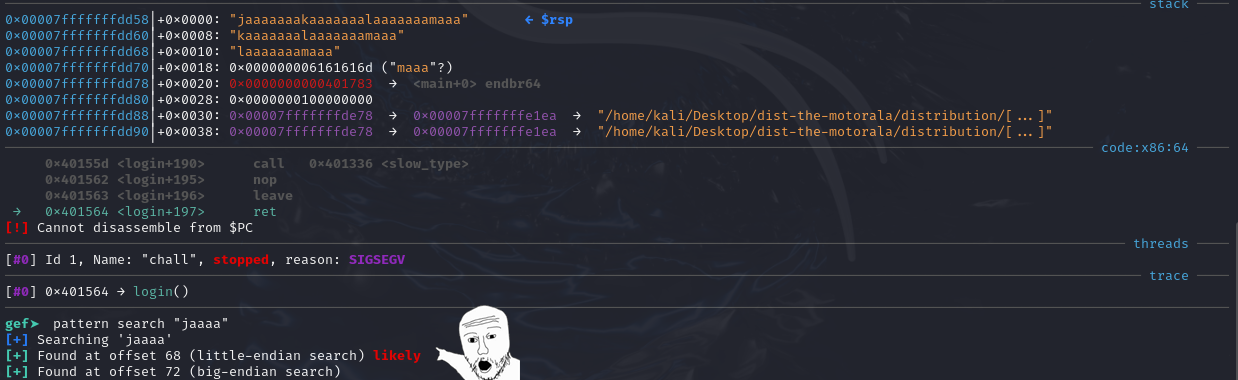This screenshot has height=380, width=1238.
Task: Select the stack address 0x00007fffffffdd58
Action: click(77, 20)
